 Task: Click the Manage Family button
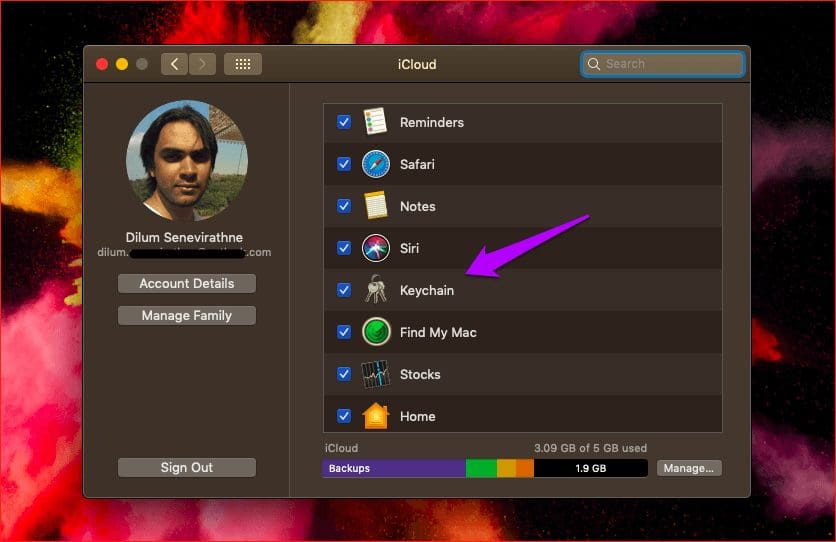click(x=187, y=316)
